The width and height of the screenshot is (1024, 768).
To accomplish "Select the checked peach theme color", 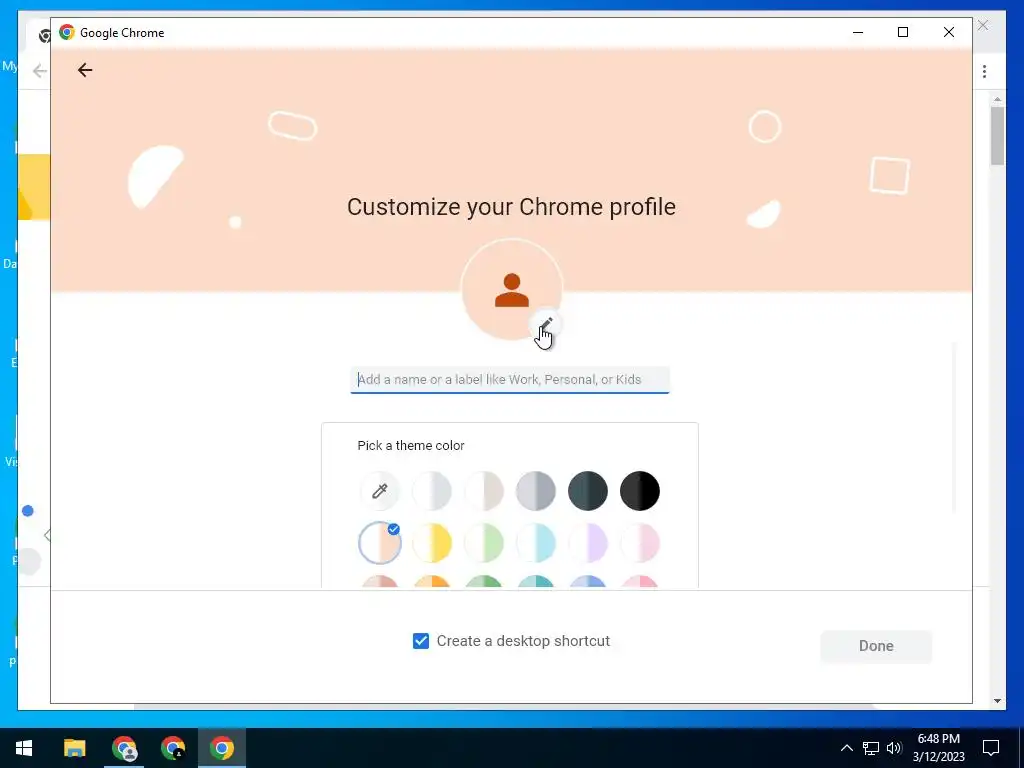I will 379,543.
